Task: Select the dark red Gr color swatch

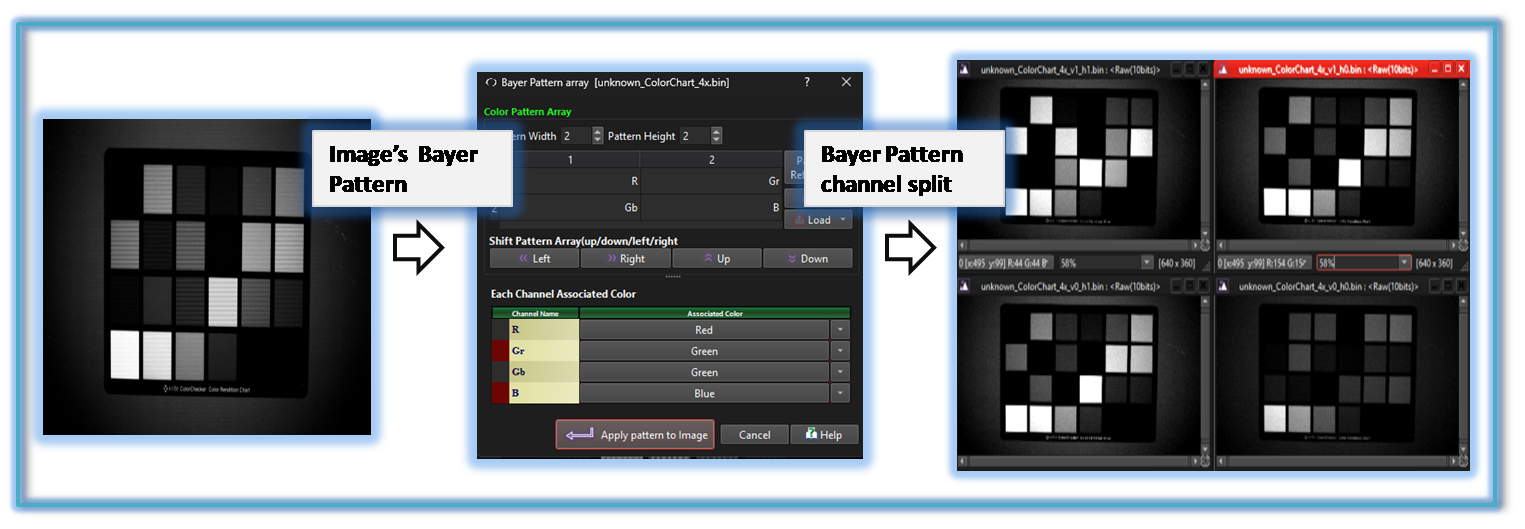Action: tap(499, 351)
